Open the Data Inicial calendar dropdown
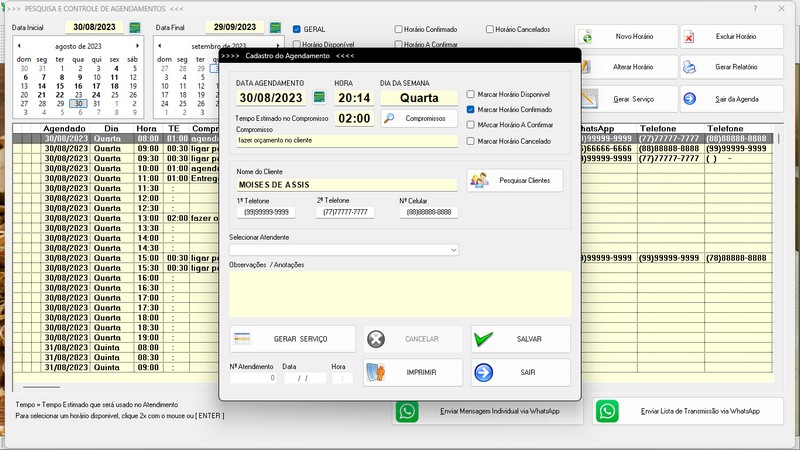Viewport: 800px width, 450px height. (x=135, y=27)
